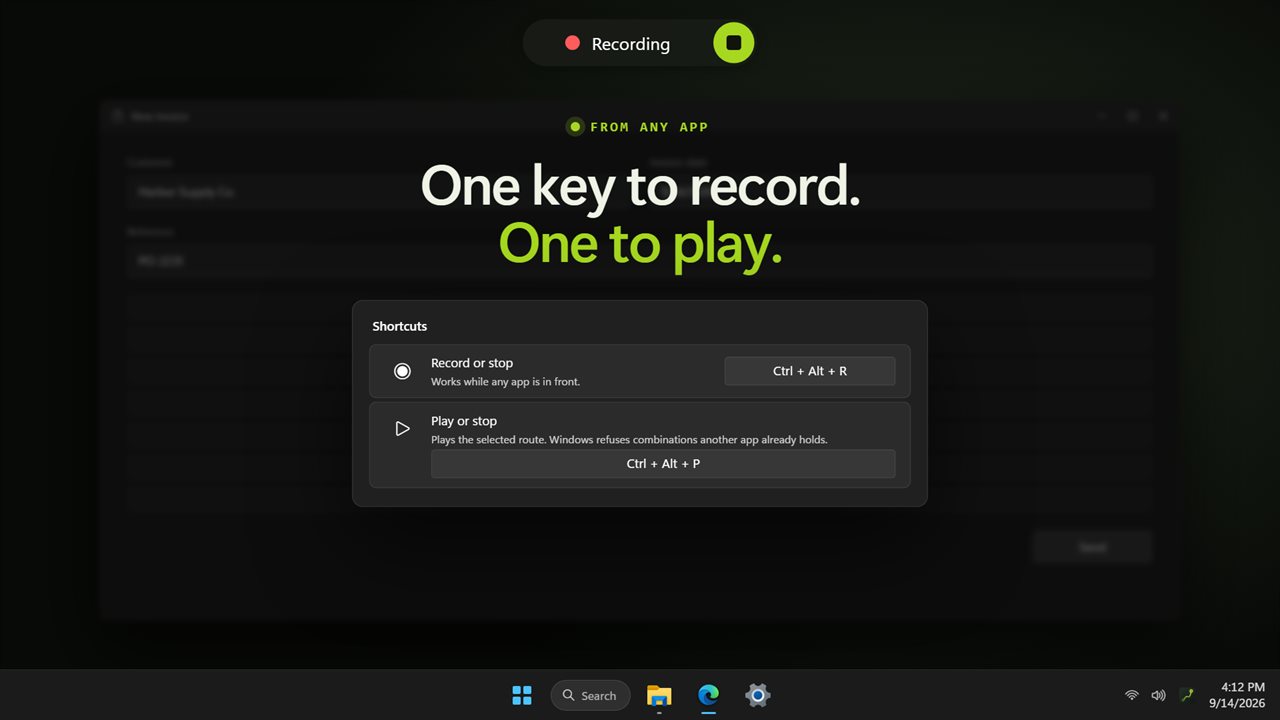The width and height of the screenshot is (1280, 720).
Task: Click the record circle icon in Shortcuts
Action: [x=402, y=371]
